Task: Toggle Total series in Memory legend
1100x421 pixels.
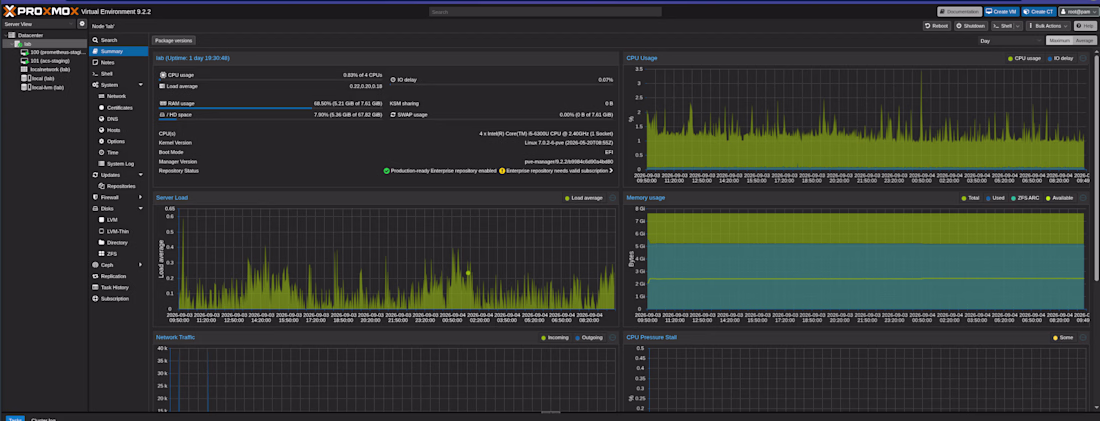Action: (x=971, y=198)
